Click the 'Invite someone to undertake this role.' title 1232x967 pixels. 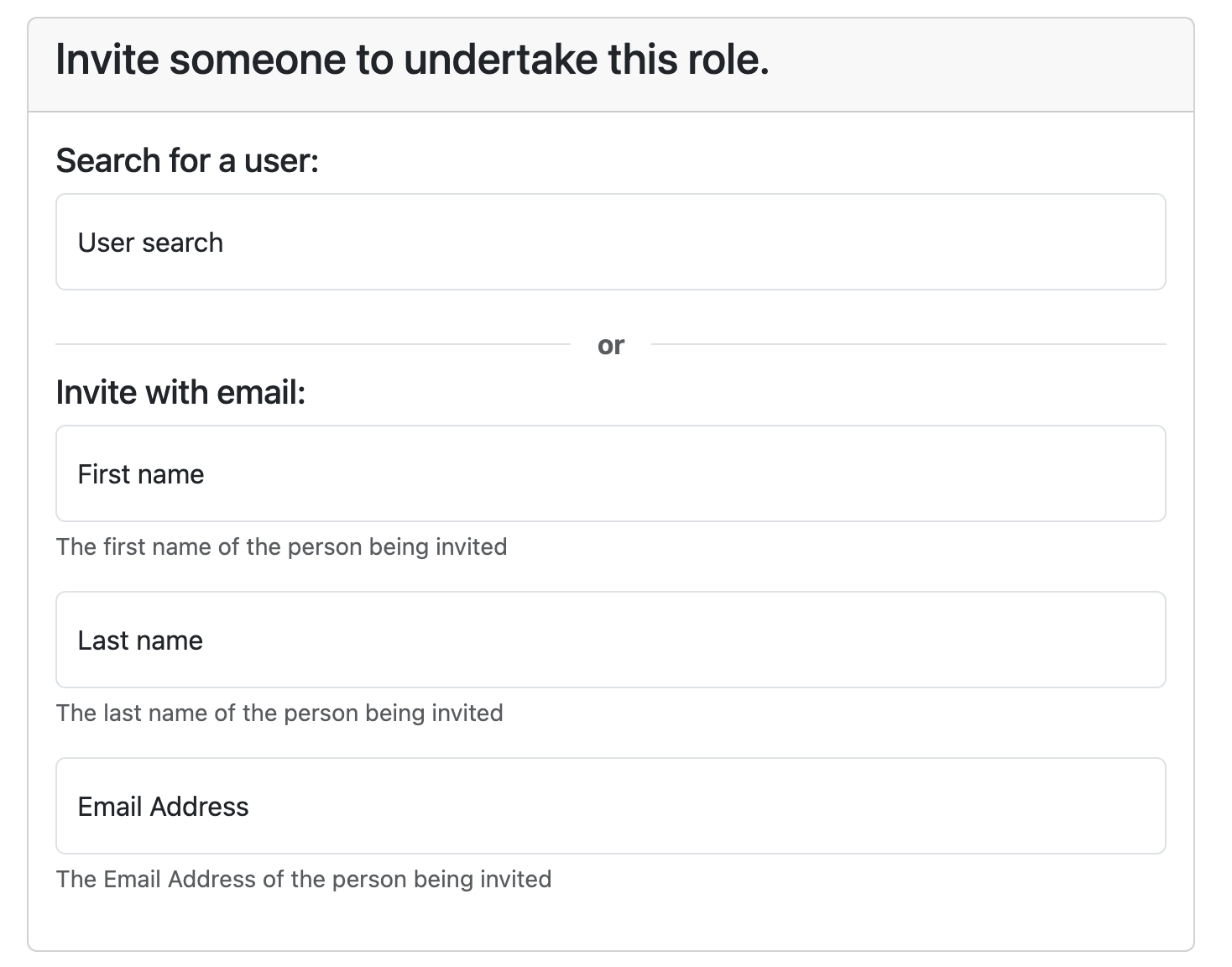tap(412, 60)
